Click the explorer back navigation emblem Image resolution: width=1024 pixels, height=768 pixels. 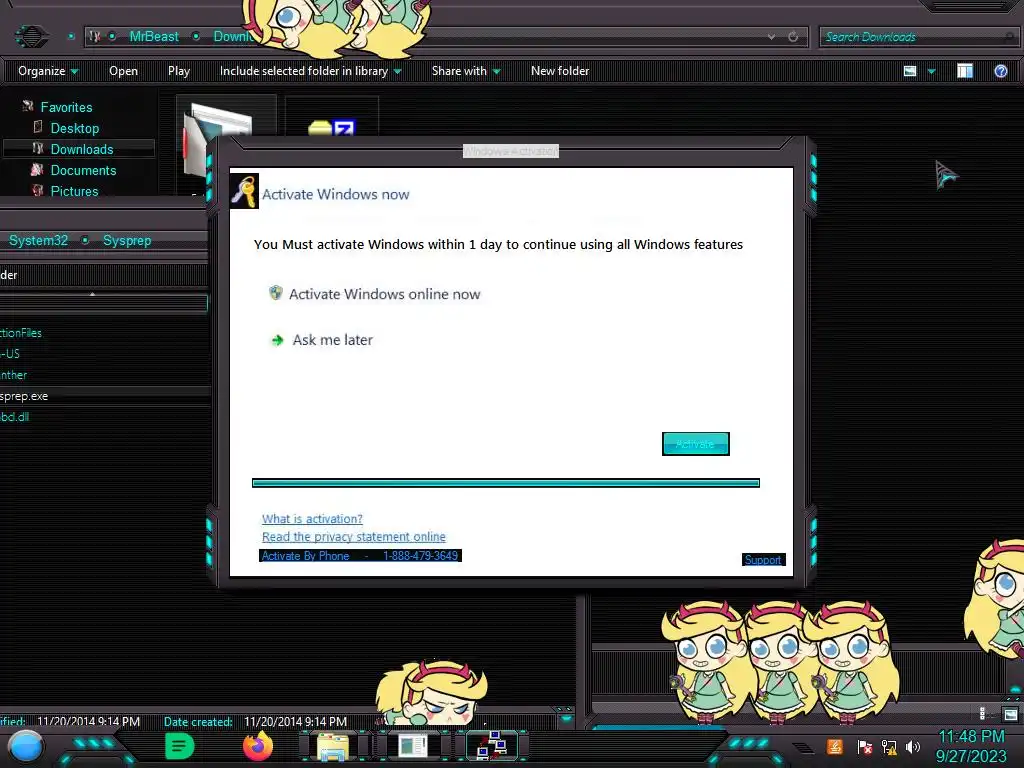tap(31, 36)
